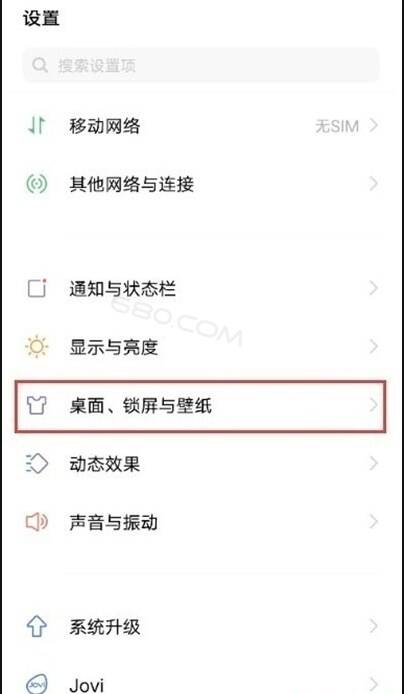
Task: Tap the dynamic effects tag icon
Action: pos(37,464)
